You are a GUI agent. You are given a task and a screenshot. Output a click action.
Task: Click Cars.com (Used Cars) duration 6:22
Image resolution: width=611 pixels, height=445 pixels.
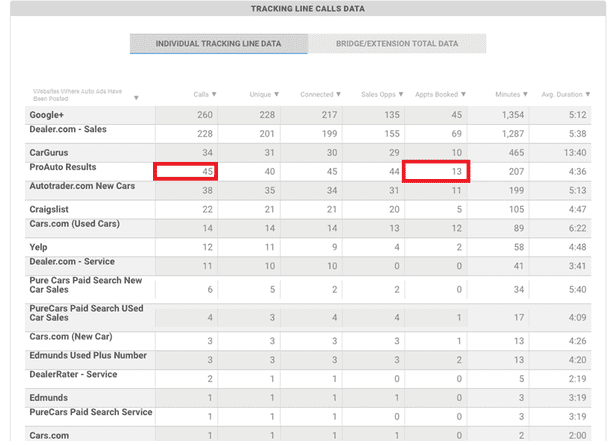(x=577, y=228)
